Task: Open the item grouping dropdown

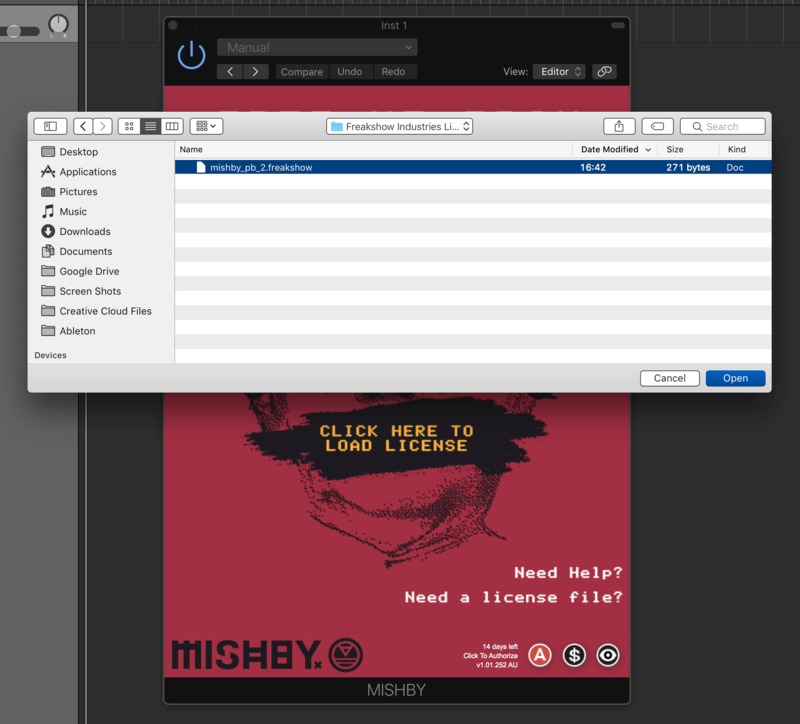Action: [x=206, y=126]
